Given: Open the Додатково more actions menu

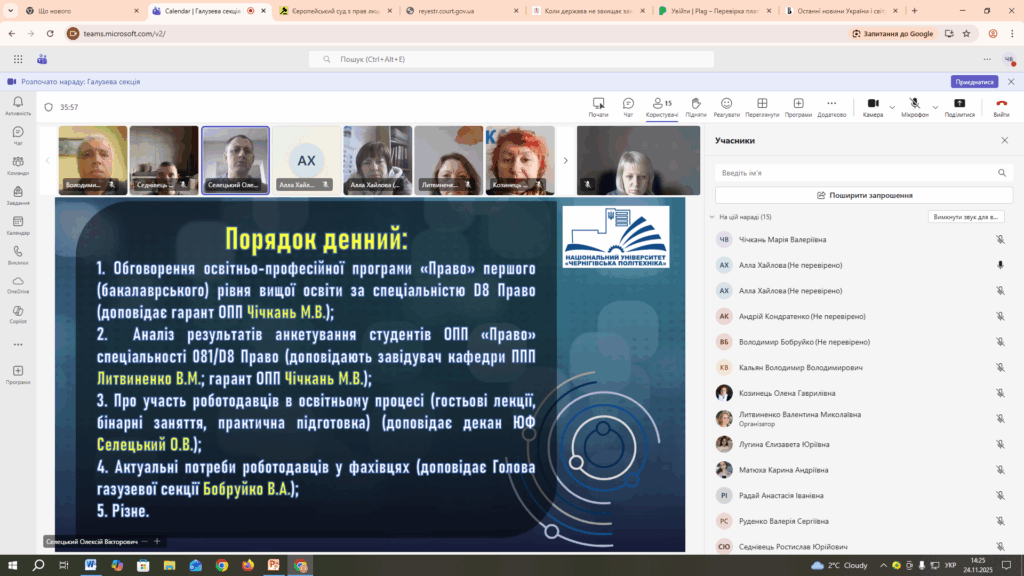Looking at the screenshot, I should 831,104.
